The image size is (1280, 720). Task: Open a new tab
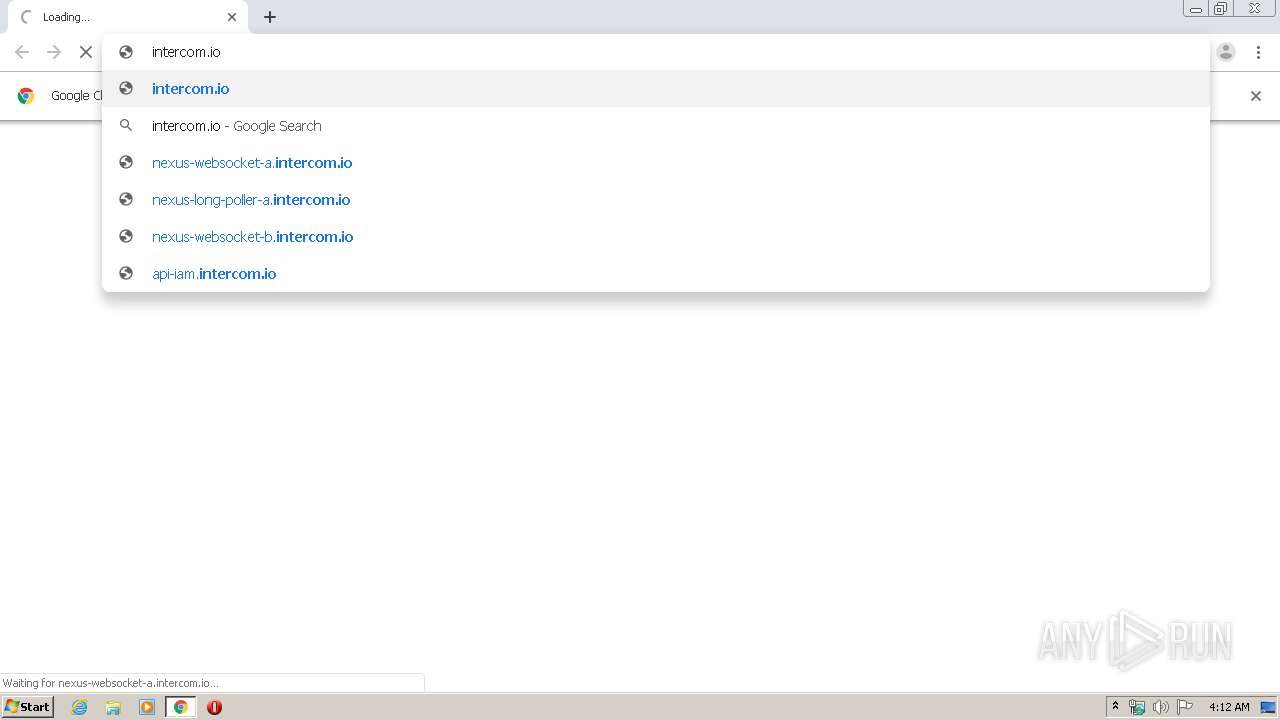pos(270,17)
